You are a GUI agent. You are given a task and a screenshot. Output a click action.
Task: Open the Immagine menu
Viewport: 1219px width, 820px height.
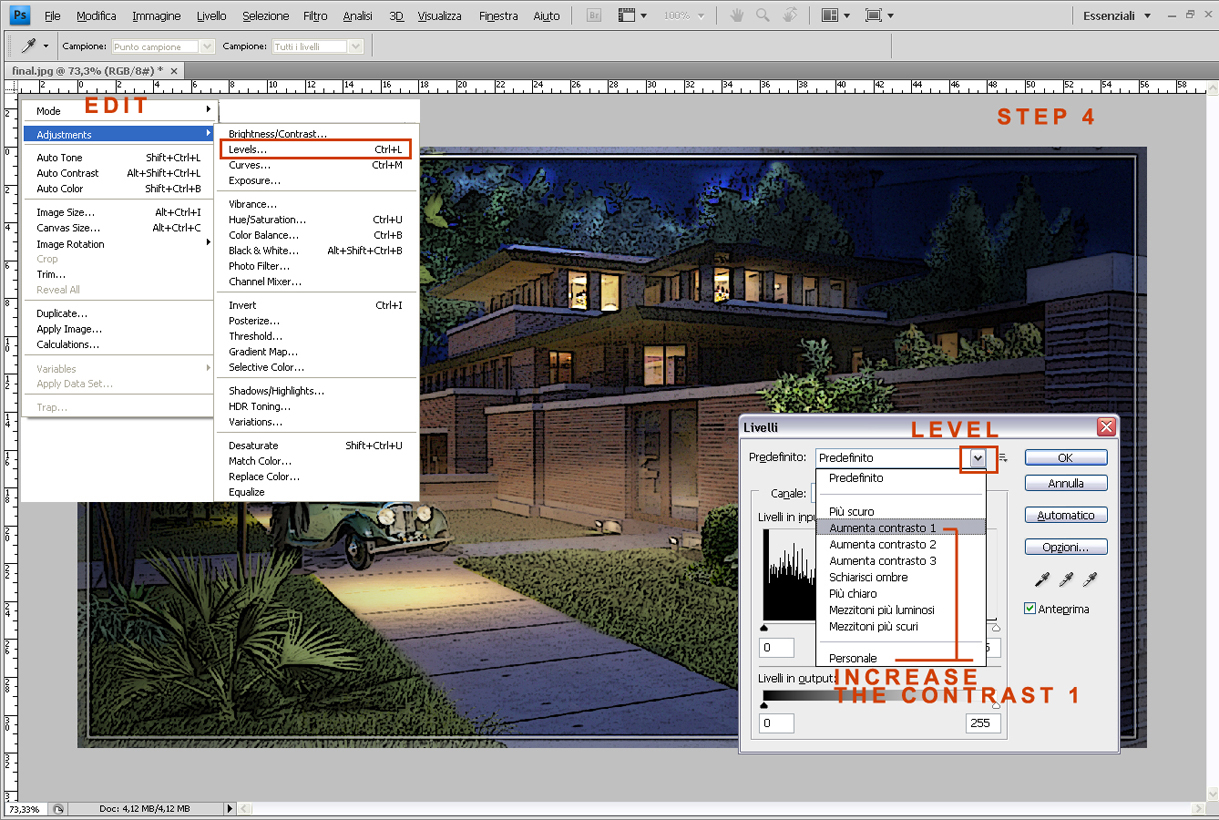[x=157, y=16]
